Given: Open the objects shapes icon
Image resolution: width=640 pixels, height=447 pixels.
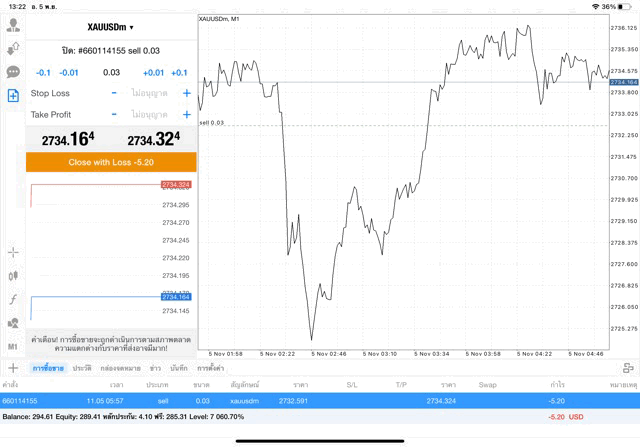Looking at the screenshot, I should 13,323.
